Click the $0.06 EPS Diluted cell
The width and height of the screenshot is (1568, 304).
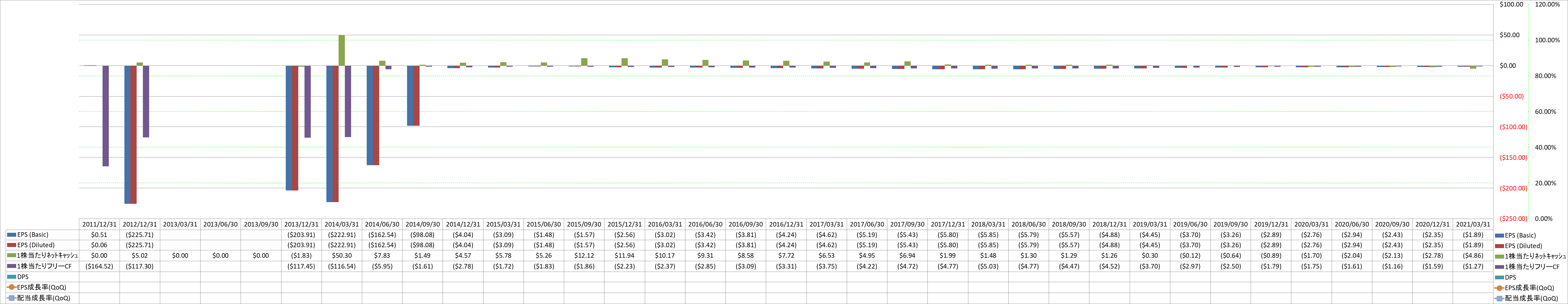[x=99, y=245]
